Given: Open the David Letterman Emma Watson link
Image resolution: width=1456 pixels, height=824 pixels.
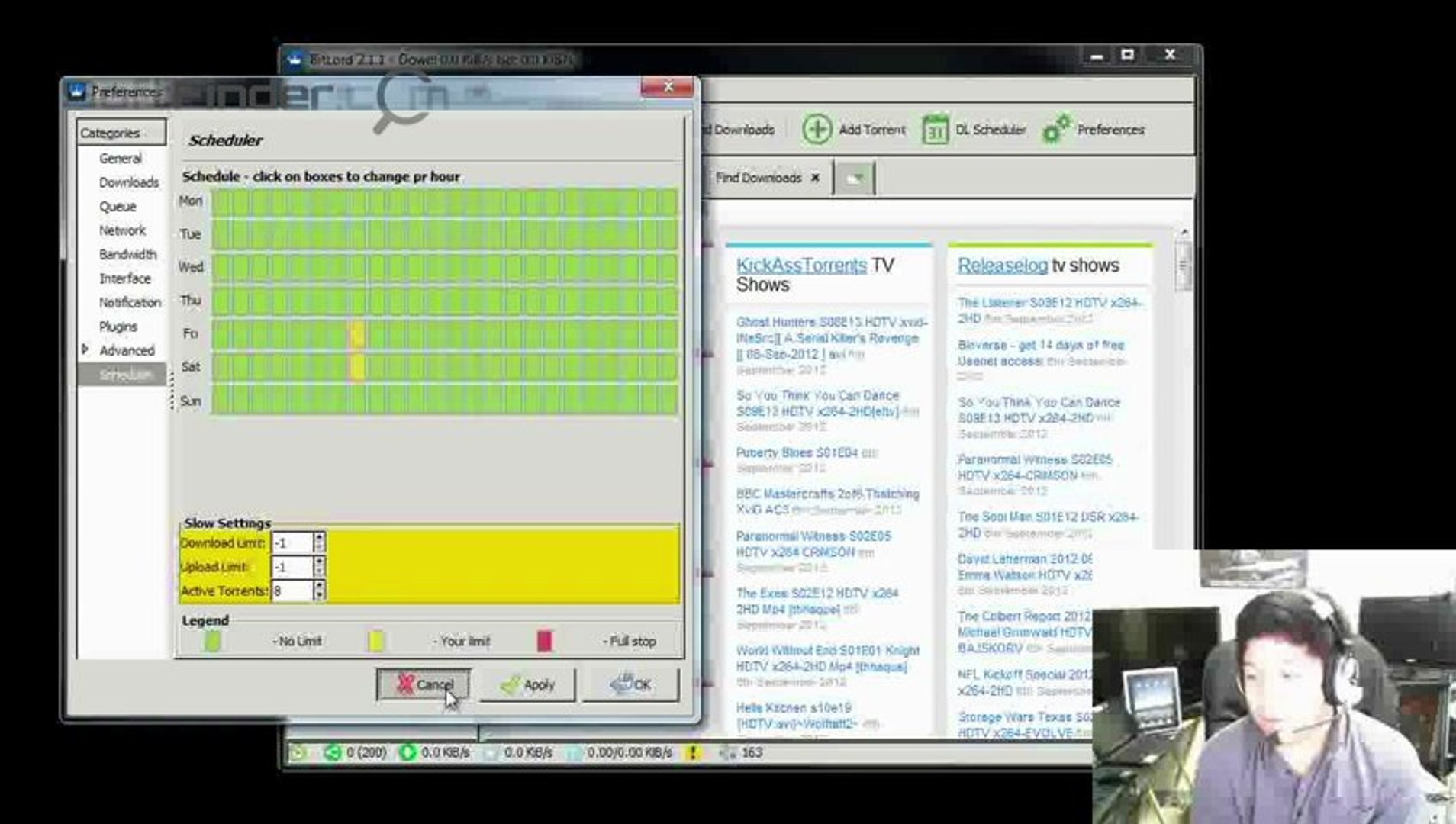Looking at the screenshot, I should pyautogui.click(x=1025, y=567).
